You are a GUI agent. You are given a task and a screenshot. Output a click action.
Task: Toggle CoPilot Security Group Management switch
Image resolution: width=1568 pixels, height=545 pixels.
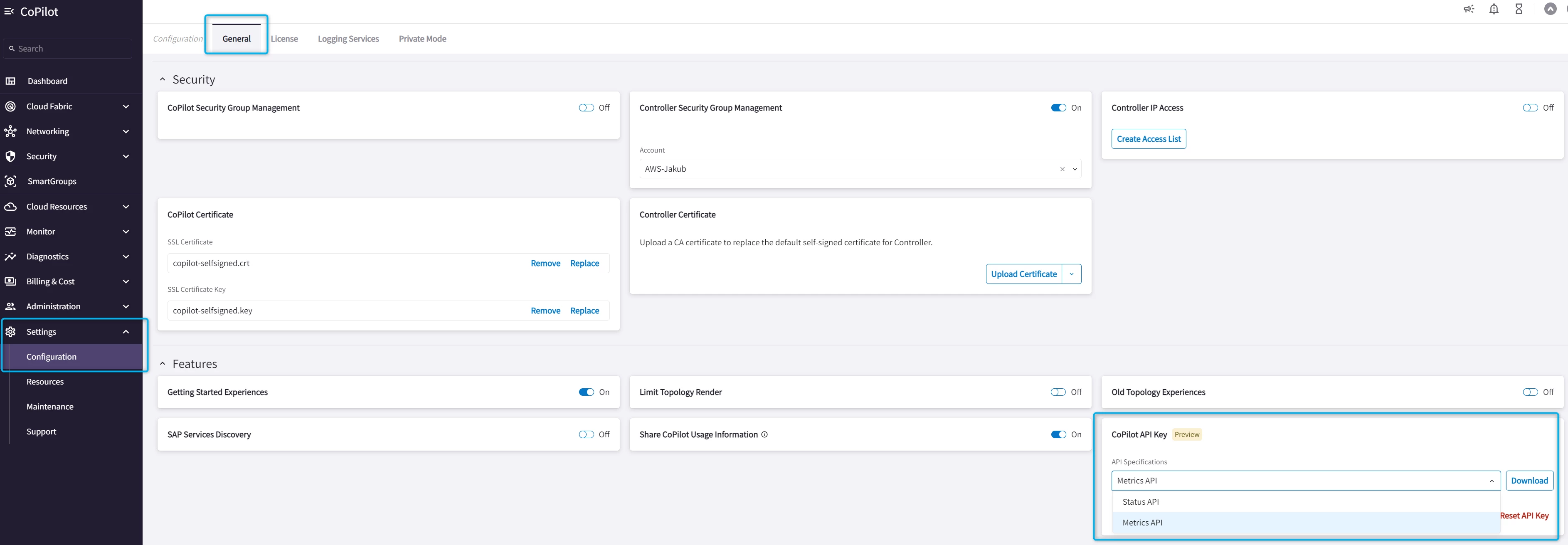coord(586,108)
